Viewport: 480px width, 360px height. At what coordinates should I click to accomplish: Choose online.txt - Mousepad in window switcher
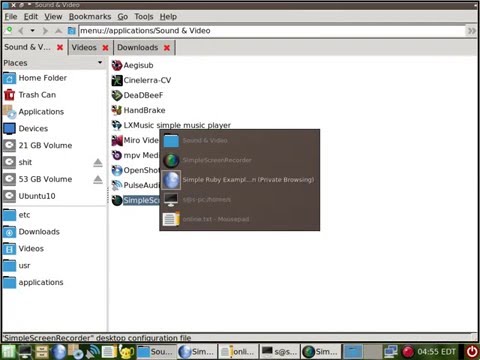239,219
